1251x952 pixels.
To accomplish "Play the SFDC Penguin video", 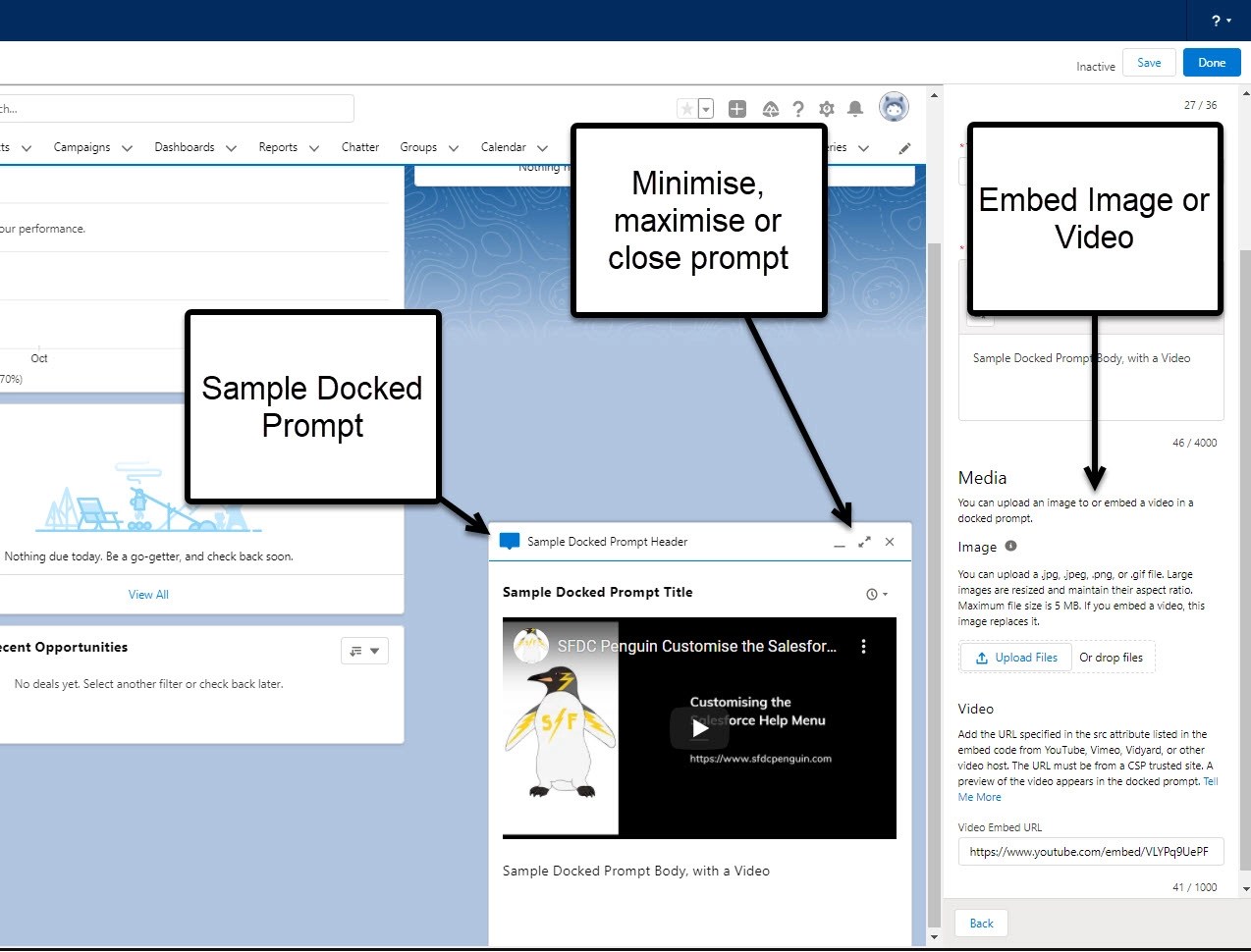I will [699, 728].
